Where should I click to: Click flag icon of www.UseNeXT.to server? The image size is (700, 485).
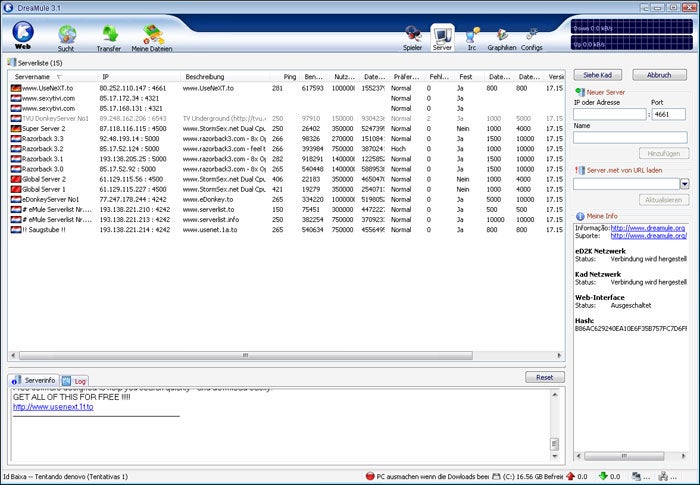point(16,88)
